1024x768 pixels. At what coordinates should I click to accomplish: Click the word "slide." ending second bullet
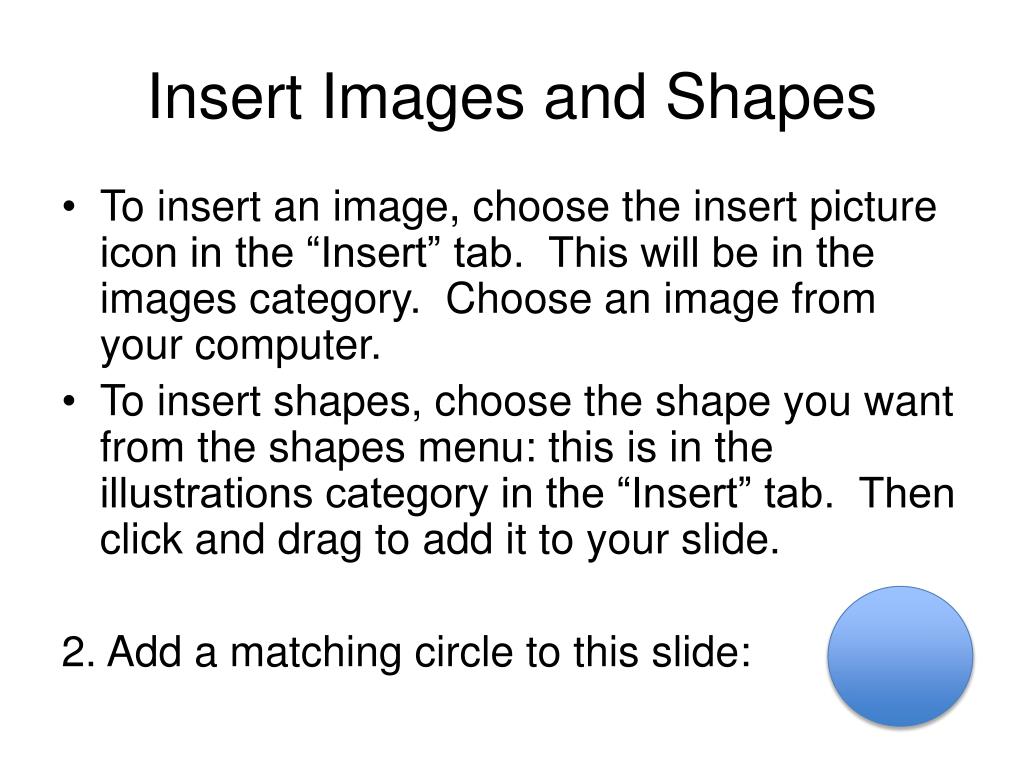tap(731, 539)
